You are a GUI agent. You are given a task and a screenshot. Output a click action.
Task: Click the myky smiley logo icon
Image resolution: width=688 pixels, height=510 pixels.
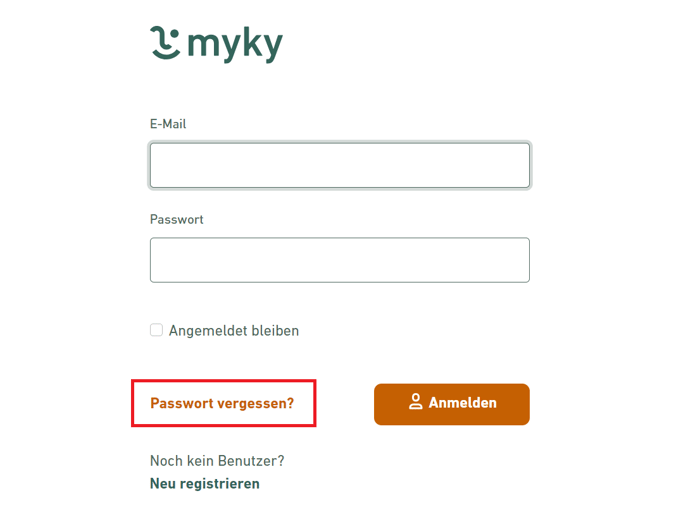click(x=165, y=42)
